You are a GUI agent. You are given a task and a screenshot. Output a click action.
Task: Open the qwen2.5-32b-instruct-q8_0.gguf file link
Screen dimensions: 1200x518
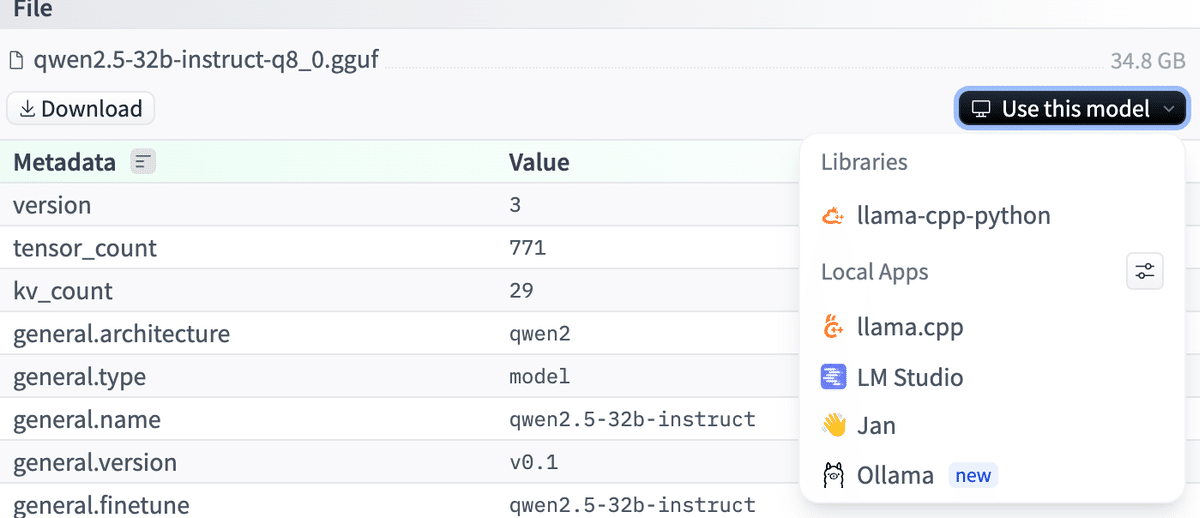coord(206,60)
